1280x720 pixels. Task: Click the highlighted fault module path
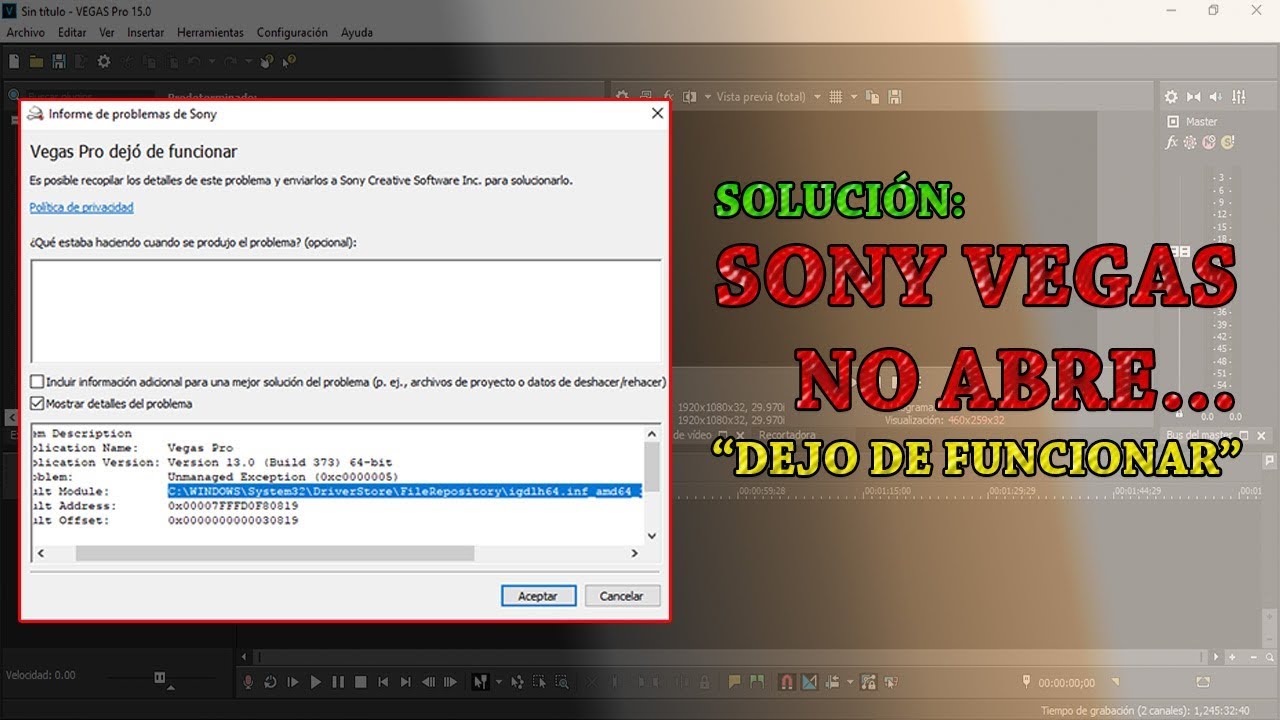(404, 491)
